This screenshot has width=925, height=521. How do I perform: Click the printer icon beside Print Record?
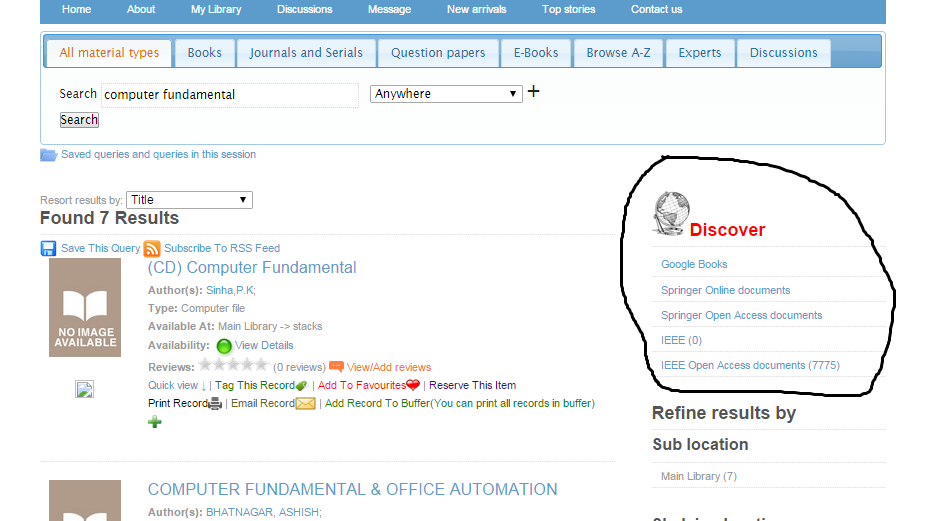215,404
